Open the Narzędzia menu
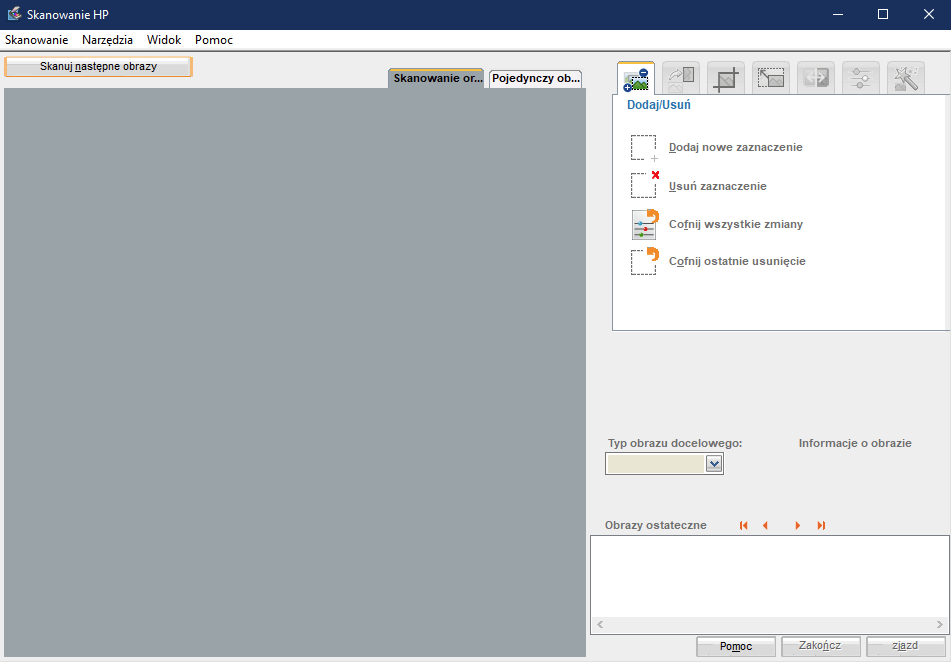 point(106,40)
